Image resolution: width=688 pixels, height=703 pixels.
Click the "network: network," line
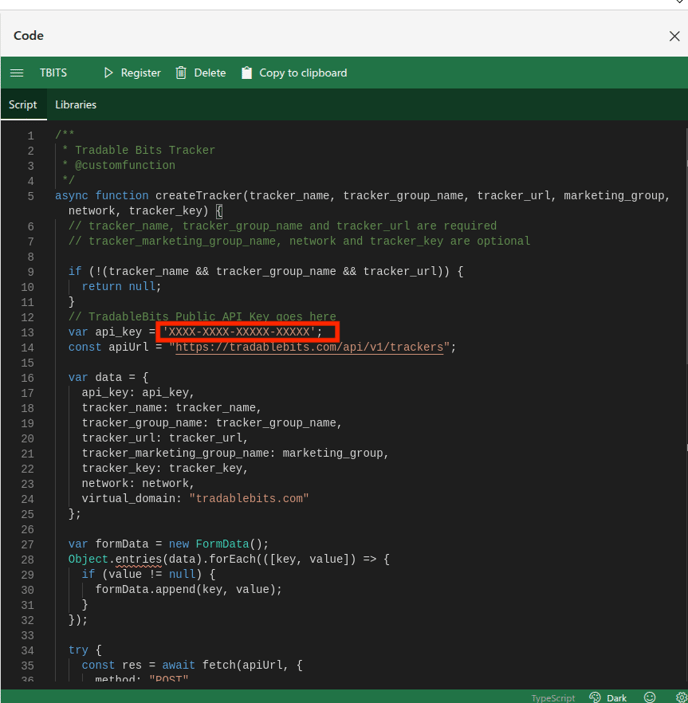click(138, 483)
